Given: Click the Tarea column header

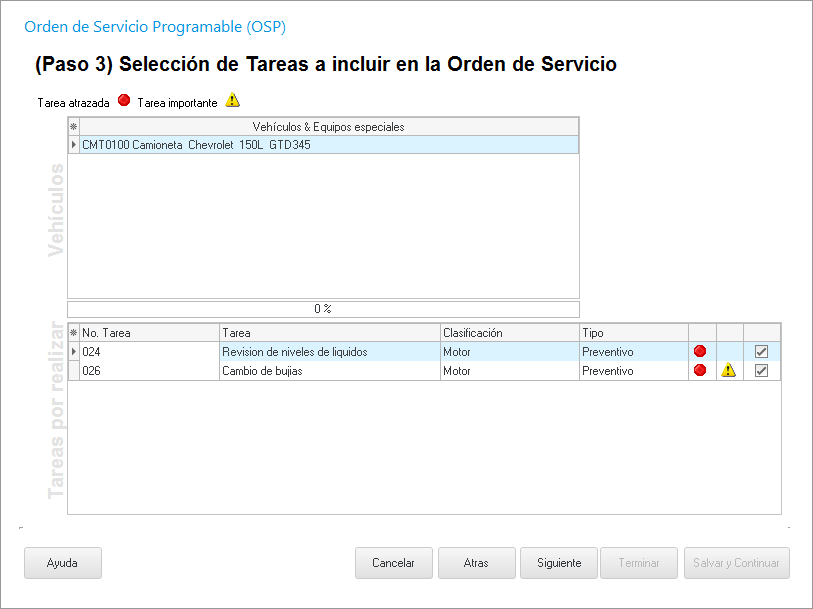Looking at the screenshot, I should tap(329, 333).
